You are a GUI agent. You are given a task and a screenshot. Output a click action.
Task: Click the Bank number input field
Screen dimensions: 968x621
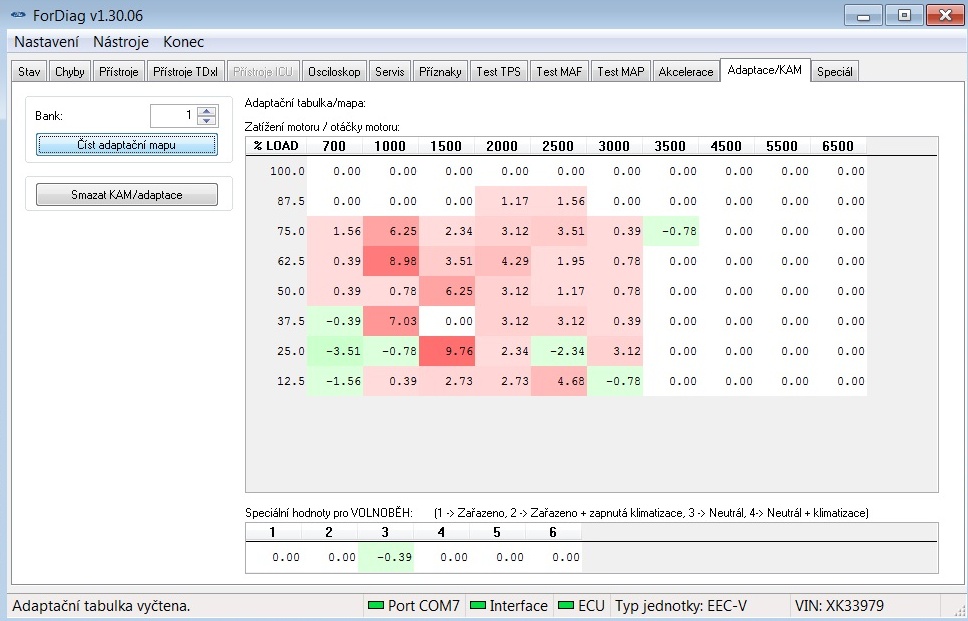(x=173, y=116)
